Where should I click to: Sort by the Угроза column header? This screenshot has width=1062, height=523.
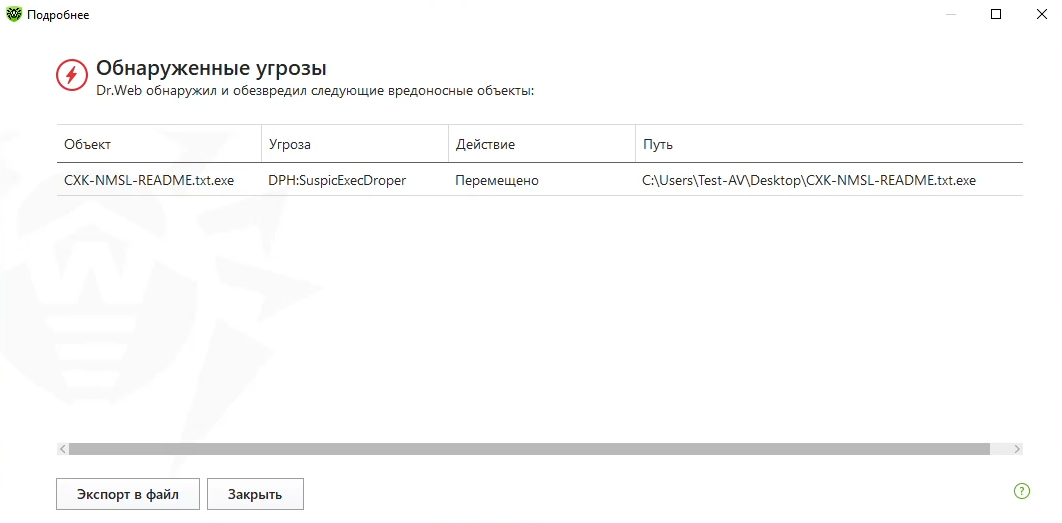(355, 144)
